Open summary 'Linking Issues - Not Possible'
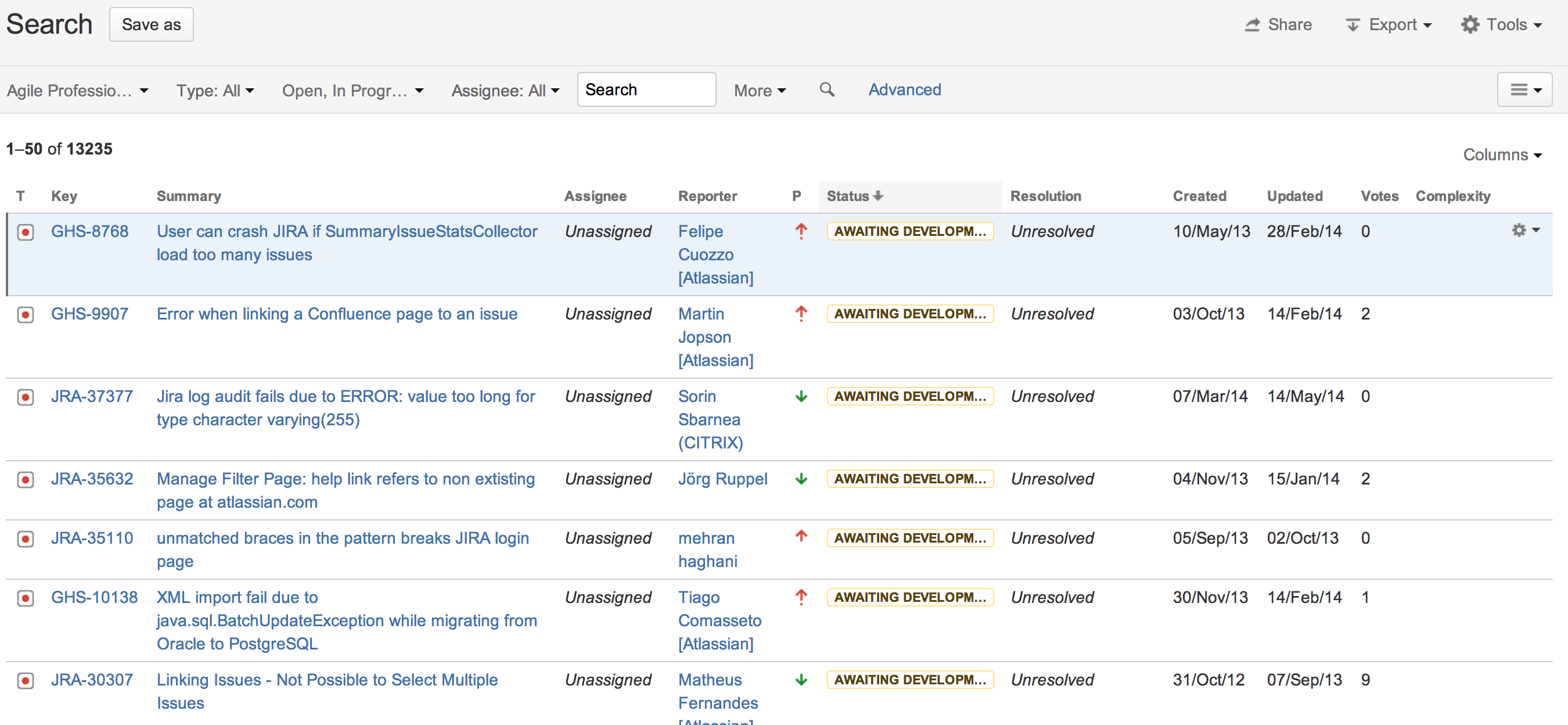Image resolution: width=1568 pixels, height=725 pixels. point(327,691)
